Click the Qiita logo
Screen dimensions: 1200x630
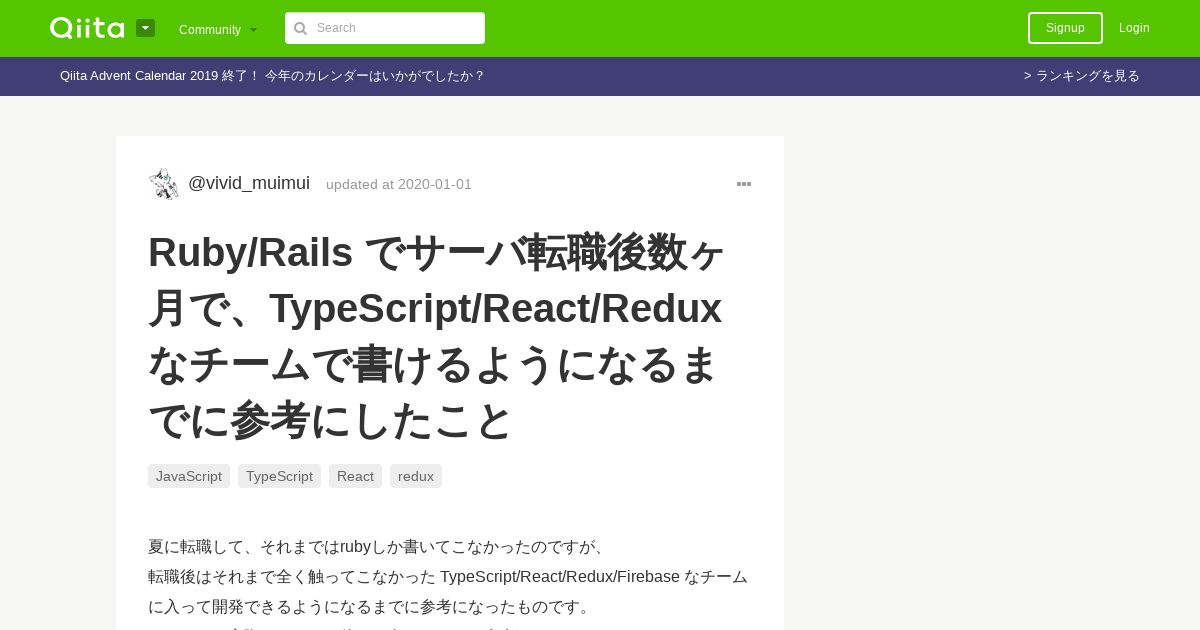tap(87, 28)
